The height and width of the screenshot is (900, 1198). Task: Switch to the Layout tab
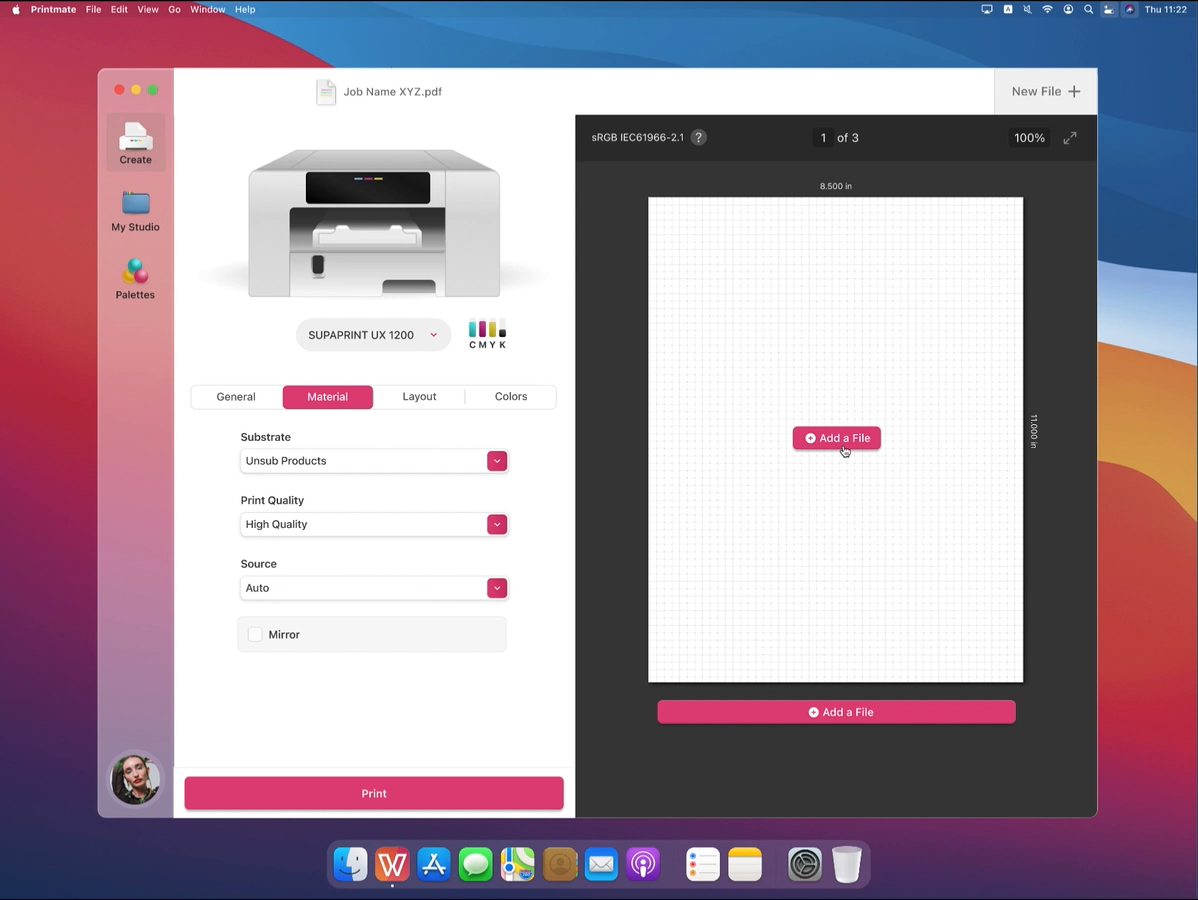[419, 396]
